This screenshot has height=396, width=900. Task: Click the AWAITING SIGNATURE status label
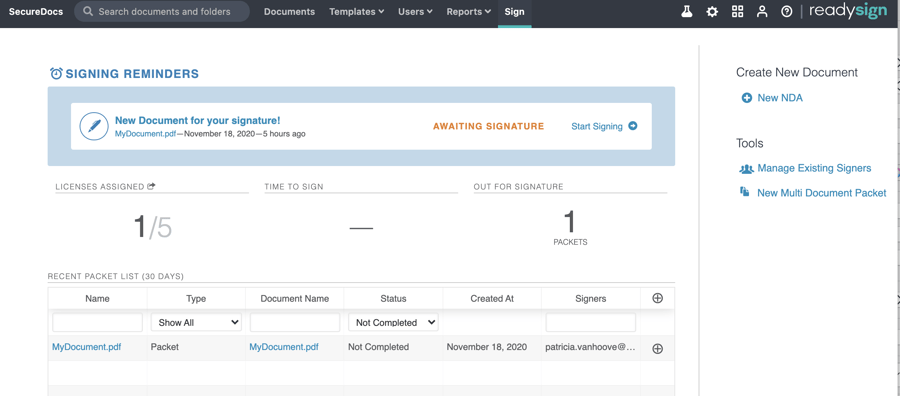coord(488,126)
